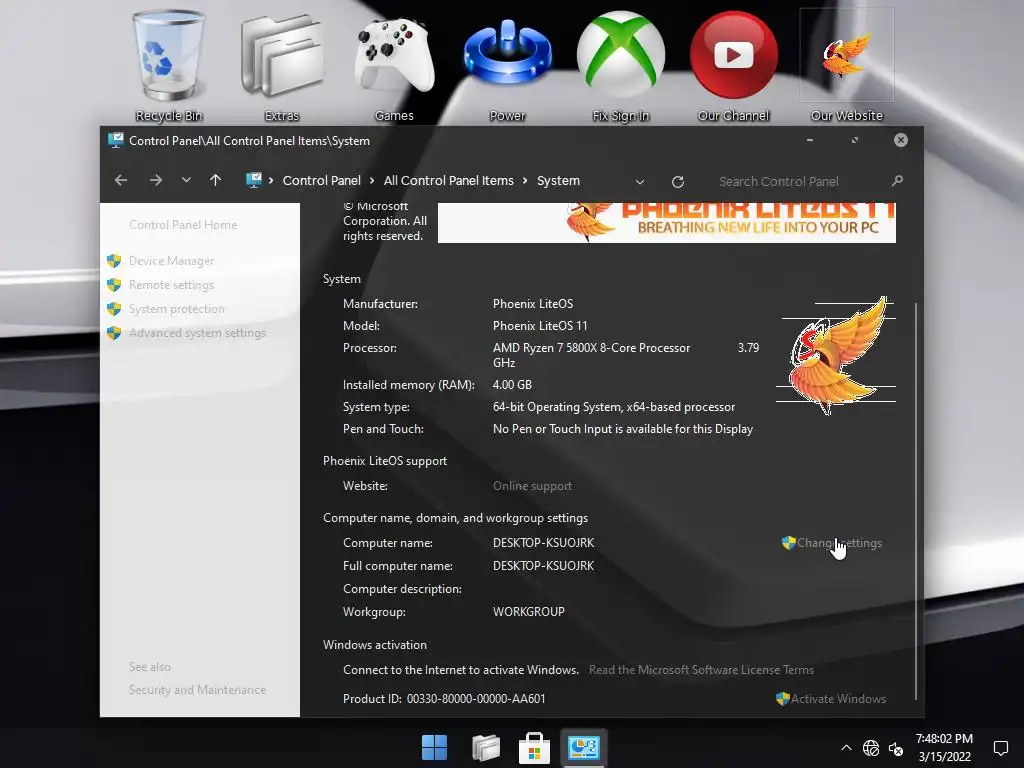The width and height of the screenshot is (1024, 768).
Task: Open System protection link
Action: pos(176,309)
